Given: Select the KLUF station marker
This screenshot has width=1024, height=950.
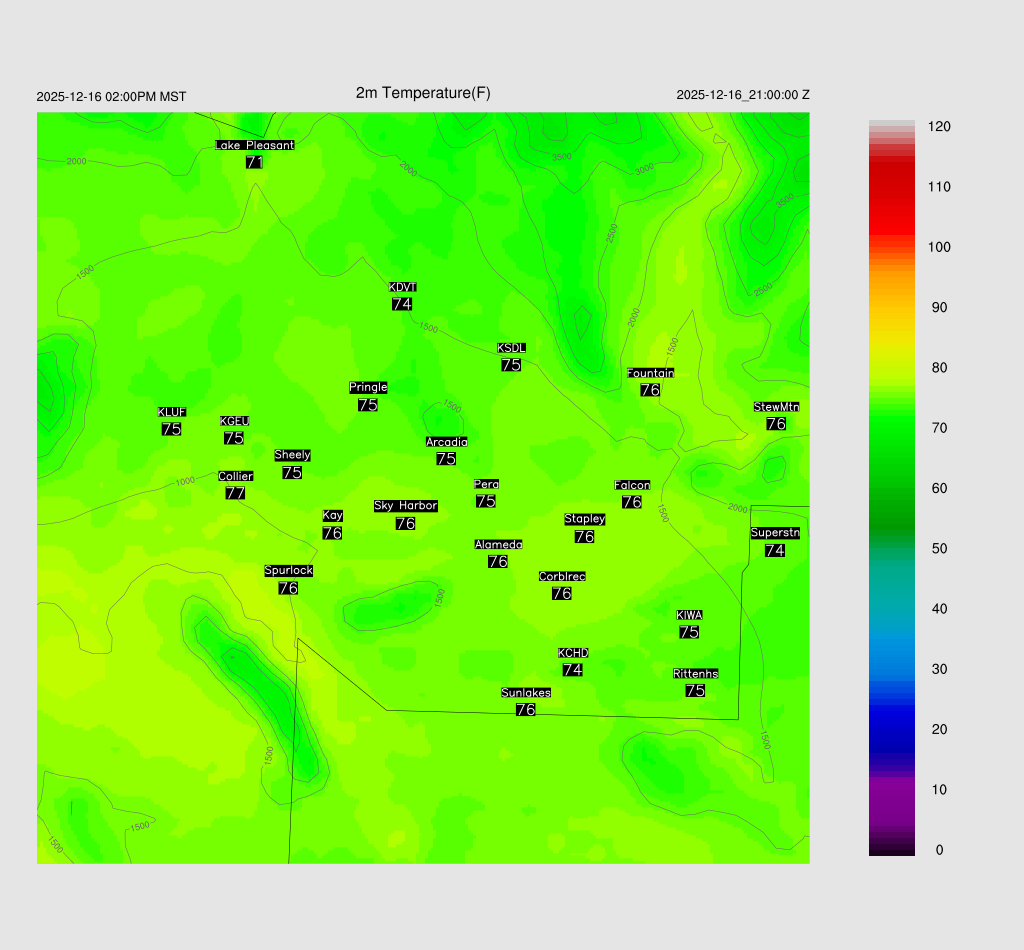Looking at the screenshot, I should [171, 412].
